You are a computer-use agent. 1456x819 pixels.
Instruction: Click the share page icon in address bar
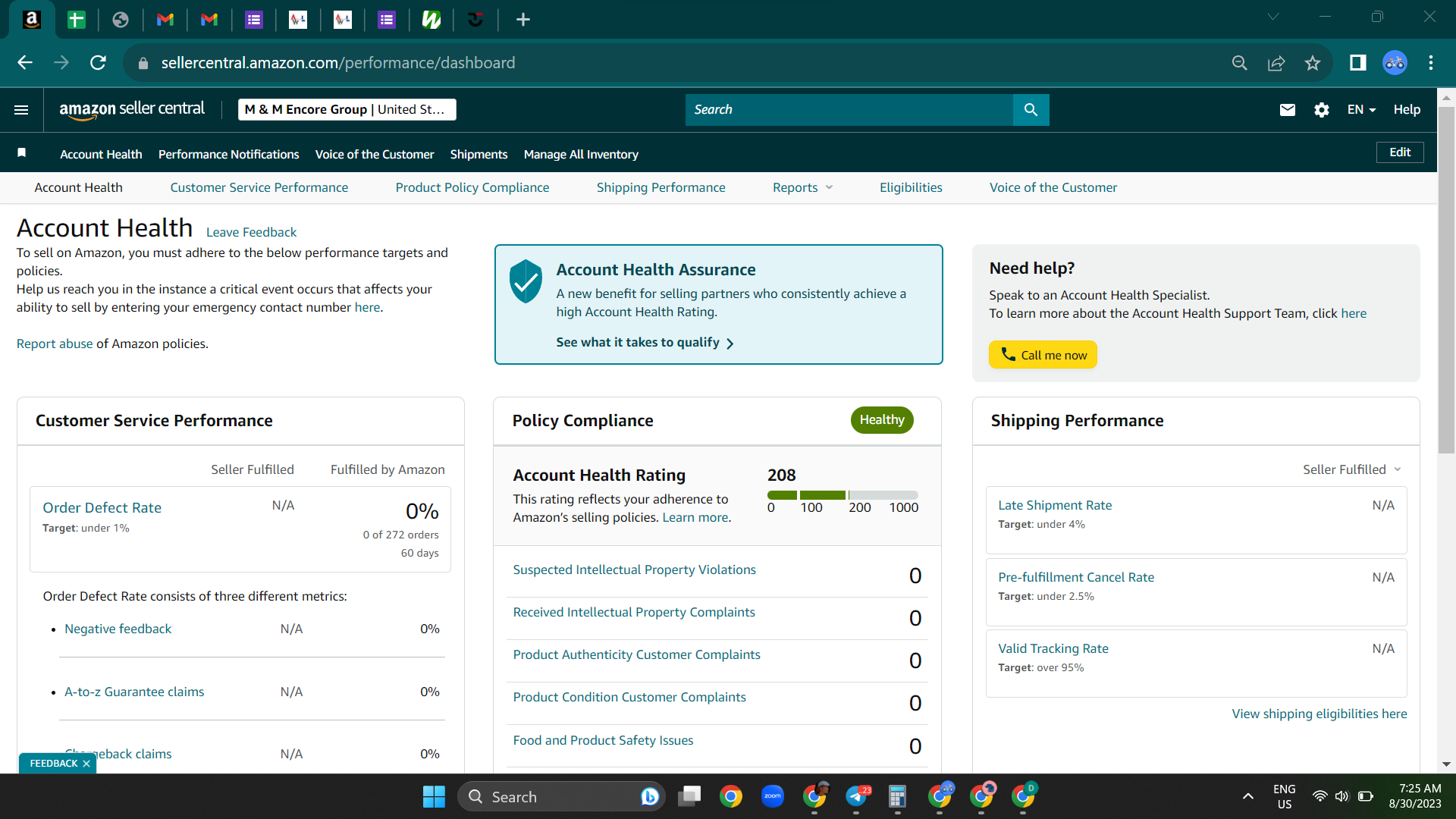tap(1276, 63)
